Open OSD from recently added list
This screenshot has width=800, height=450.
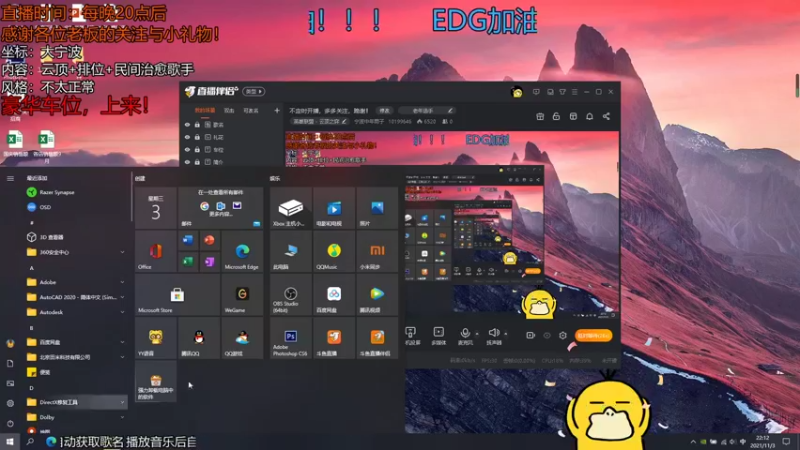[x=77, y=207]
